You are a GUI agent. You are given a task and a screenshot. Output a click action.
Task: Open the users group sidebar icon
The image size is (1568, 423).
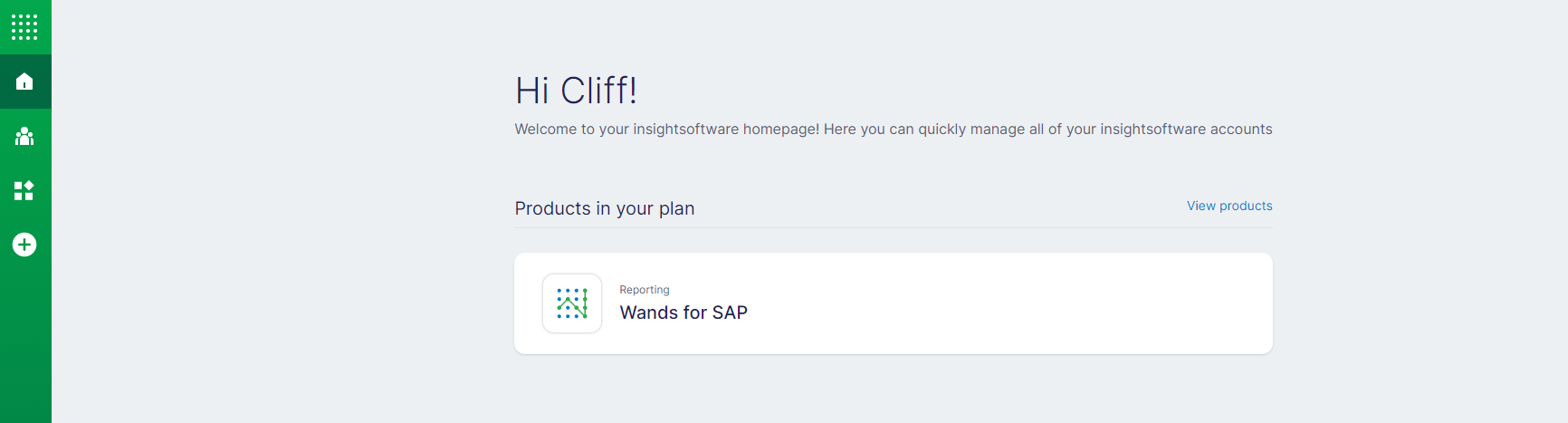click(x=24, y=136)
